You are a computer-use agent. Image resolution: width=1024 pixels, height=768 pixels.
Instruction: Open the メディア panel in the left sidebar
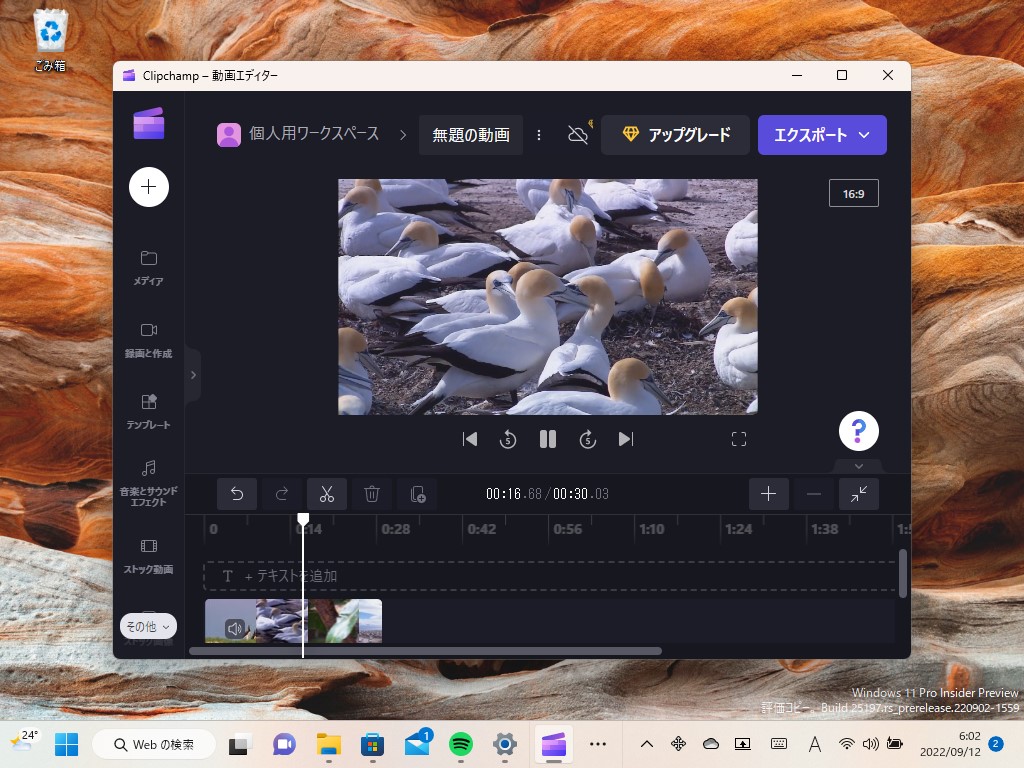(148, 265)
